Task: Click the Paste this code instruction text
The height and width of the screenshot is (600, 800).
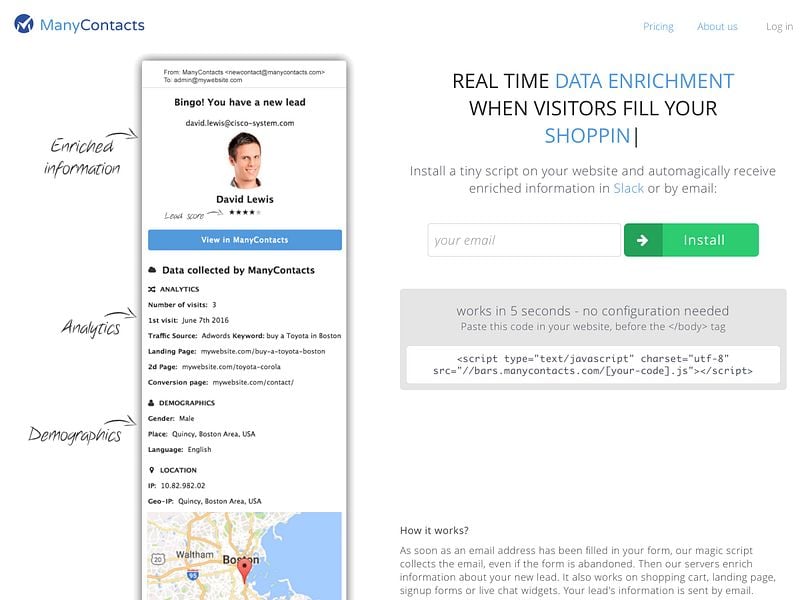Action: [593, 327]
